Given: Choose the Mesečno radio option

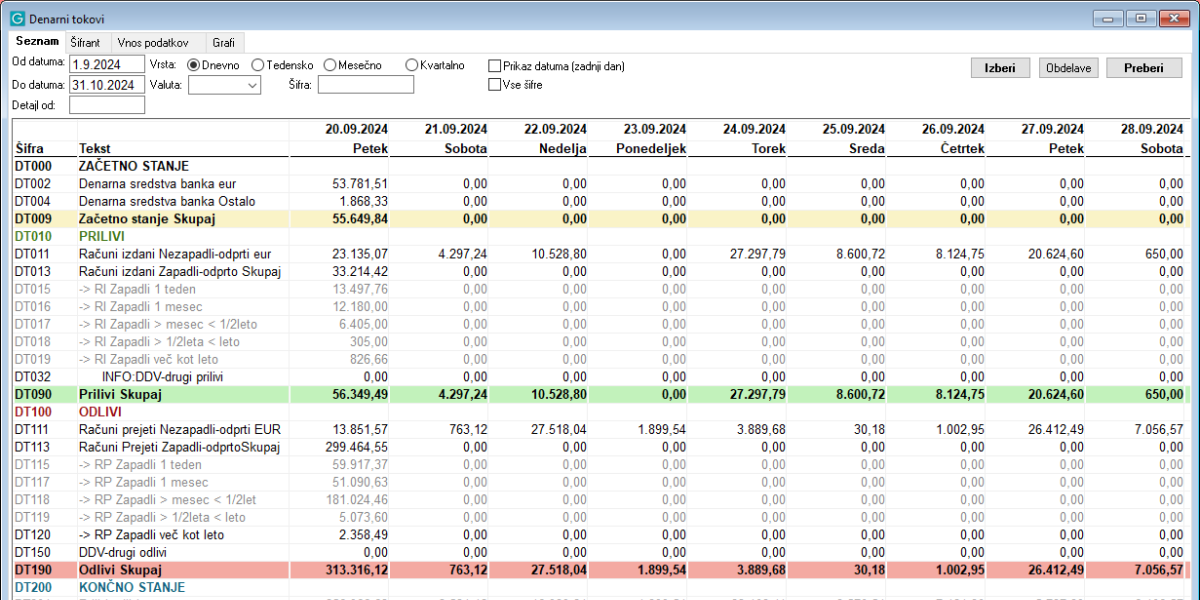Looking at the screenshot, I should 330,65.
